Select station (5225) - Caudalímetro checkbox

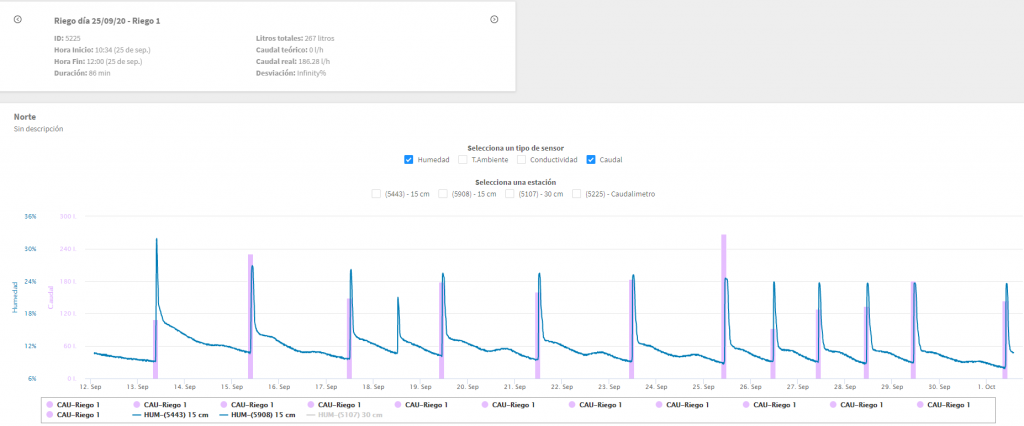tap(577, 193)
